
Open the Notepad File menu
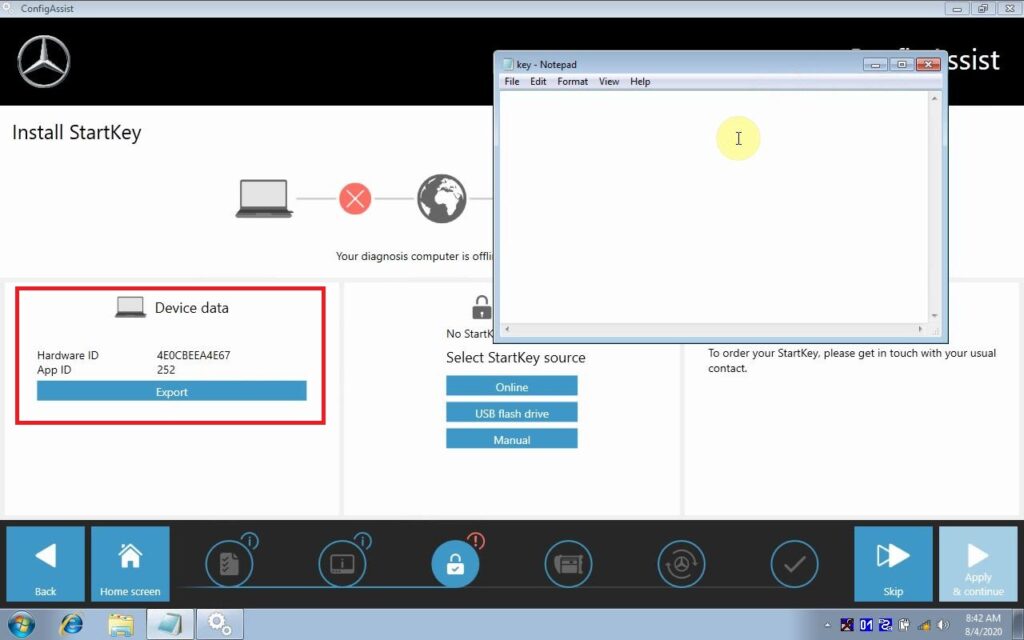point(512,82)
